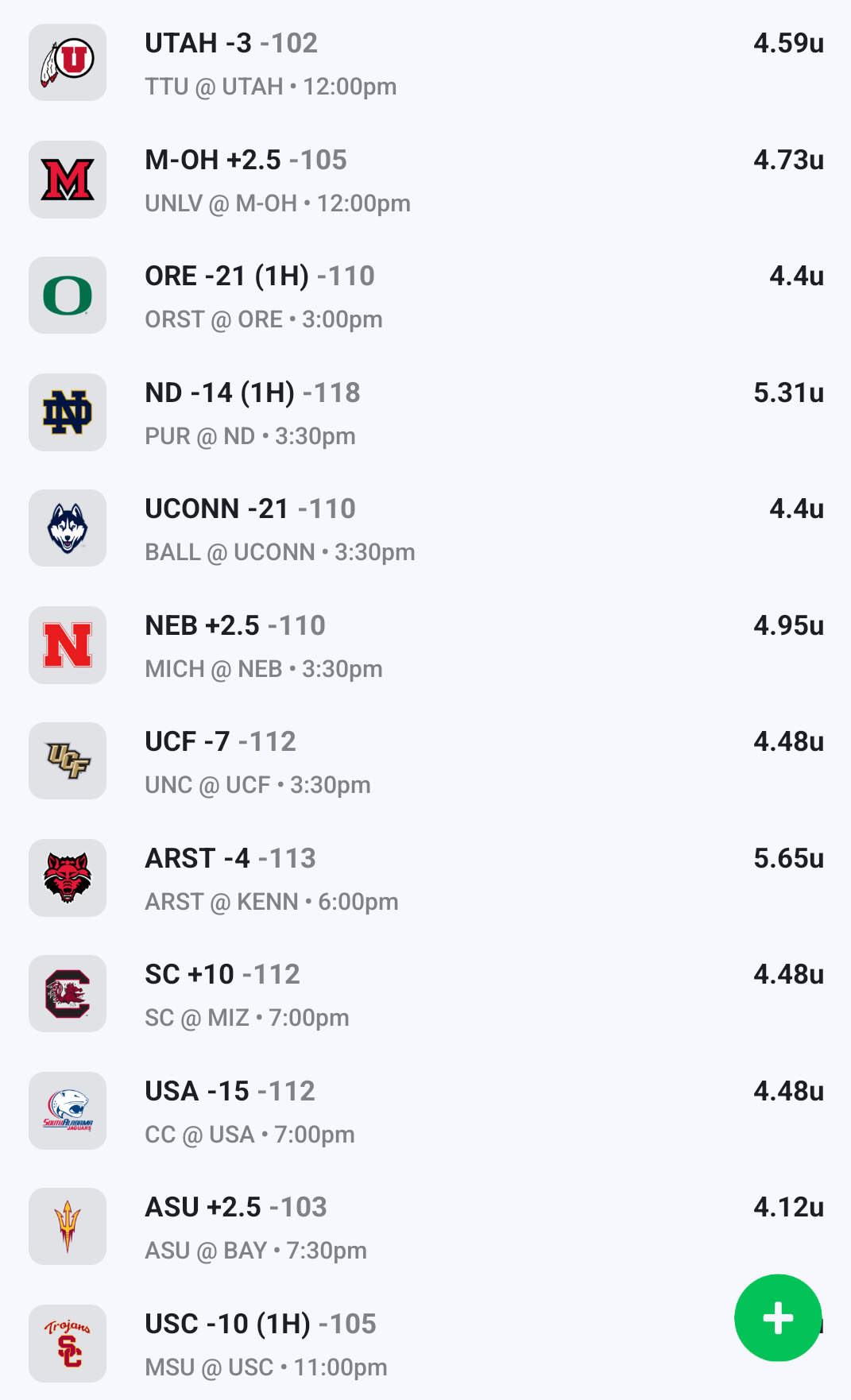The height and width of the screenshot is (1400, 851).
Task: Tap the UConn Huskies logo
Action: pyautogui.click(x=68, y=528)
